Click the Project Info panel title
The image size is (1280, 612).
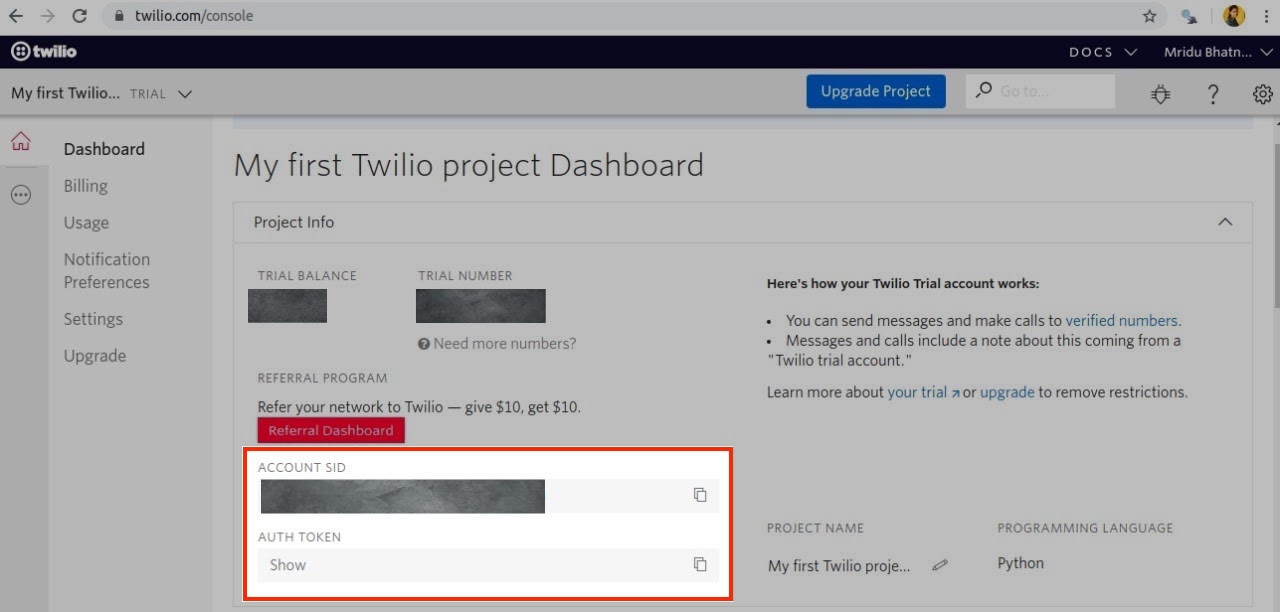294,222
